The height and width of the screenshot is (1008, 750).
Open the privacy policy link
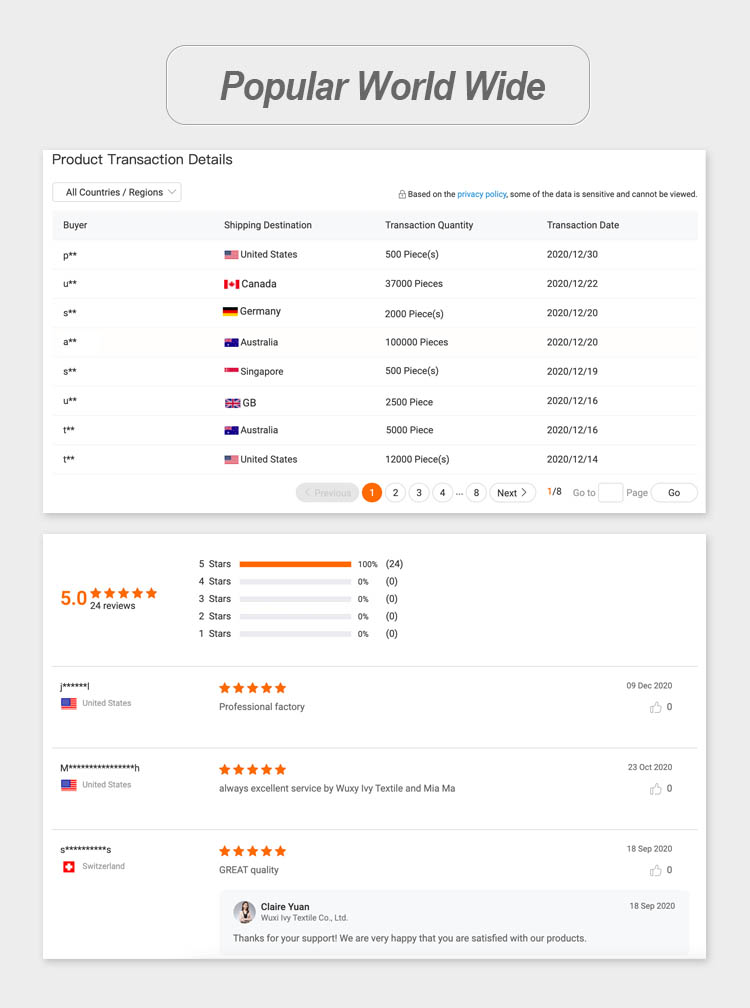coord(481,194)
